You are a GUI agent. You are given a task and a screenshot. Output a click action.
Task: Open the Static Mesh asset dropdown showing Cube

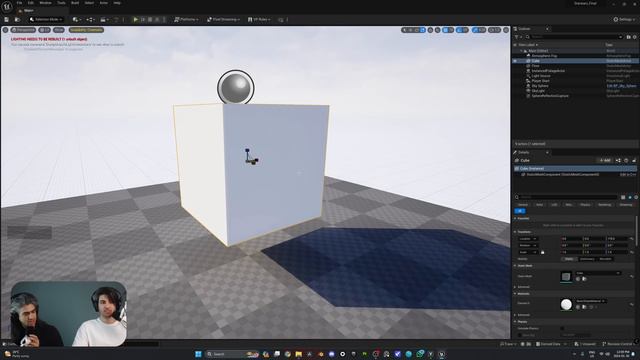click(x=598, y=273)
